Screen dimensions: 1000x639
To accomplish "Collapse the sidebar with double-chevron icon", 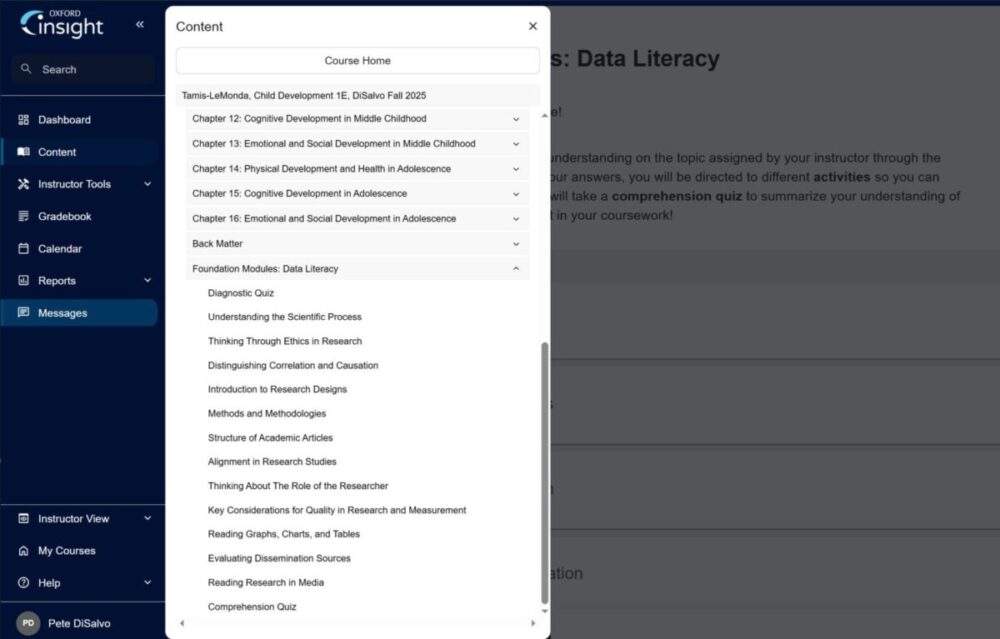I will pyautogui.click(x=140, y=24).
